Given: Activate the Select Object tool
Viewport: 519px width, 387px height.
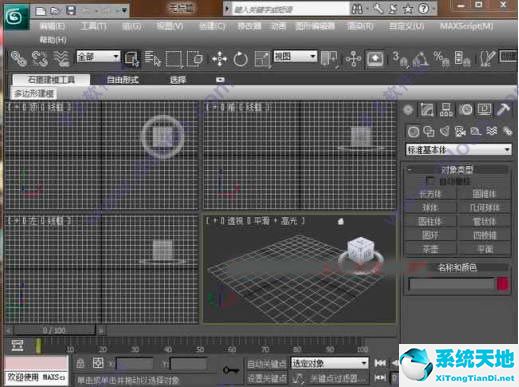Looking at the screenshot, I should point(131,59).
